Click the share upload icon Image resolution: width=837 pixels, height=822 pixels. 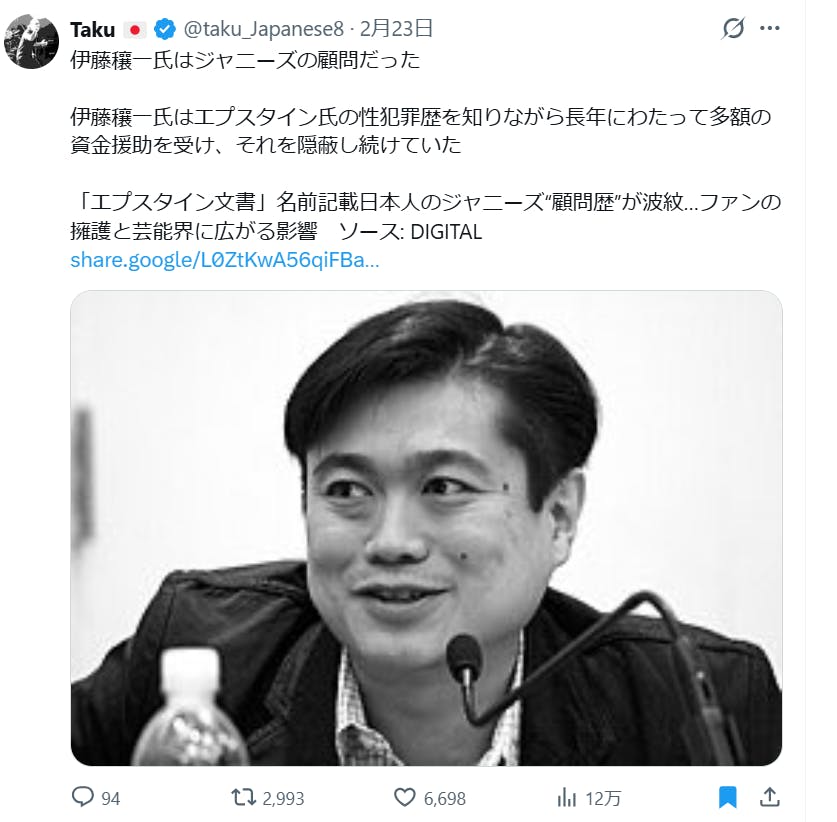(x=770, y=797)
